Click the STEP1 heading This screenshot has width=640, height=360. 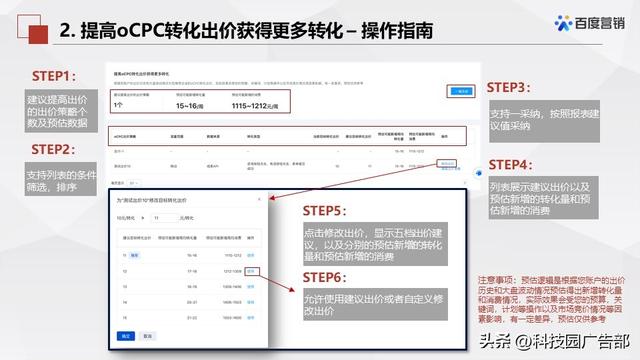[54, 76]
